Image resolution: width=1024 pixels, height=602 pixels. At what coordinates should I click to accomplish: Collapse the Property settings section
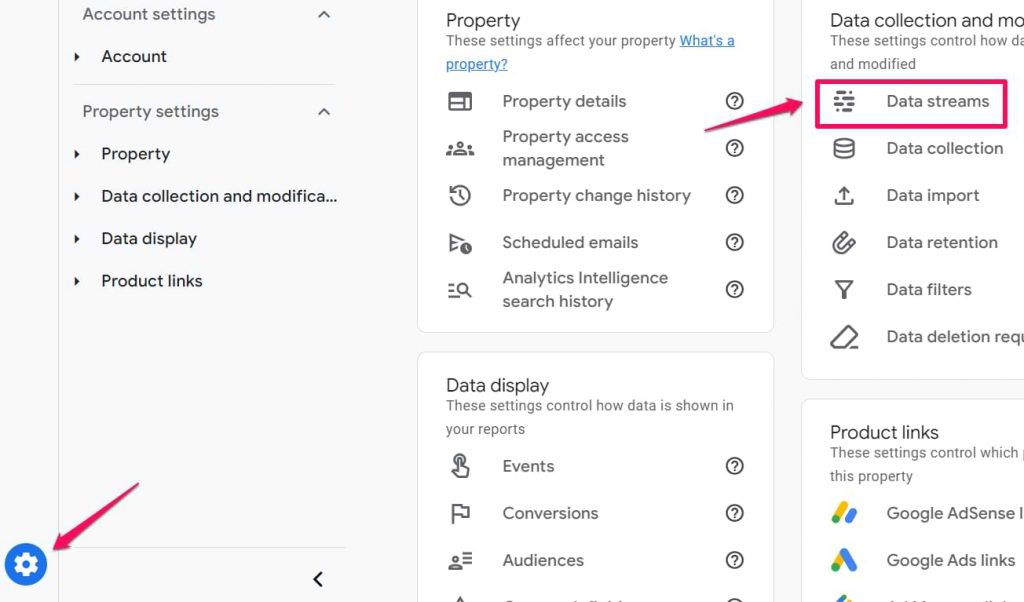[x=322, y=111]
